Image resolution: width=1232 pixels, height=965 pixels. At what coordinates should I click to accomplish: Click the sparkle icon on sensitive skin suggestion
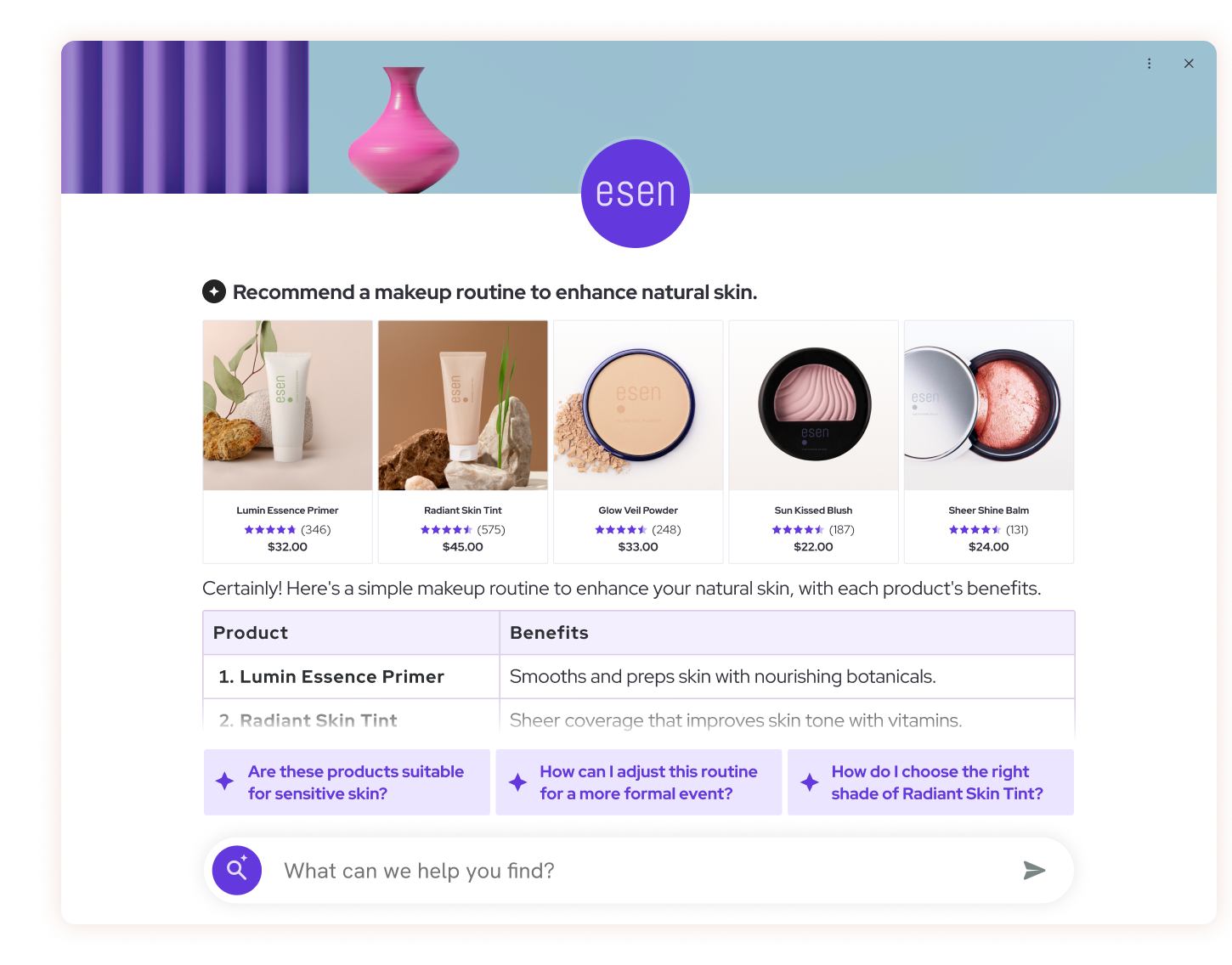[224, 782]
